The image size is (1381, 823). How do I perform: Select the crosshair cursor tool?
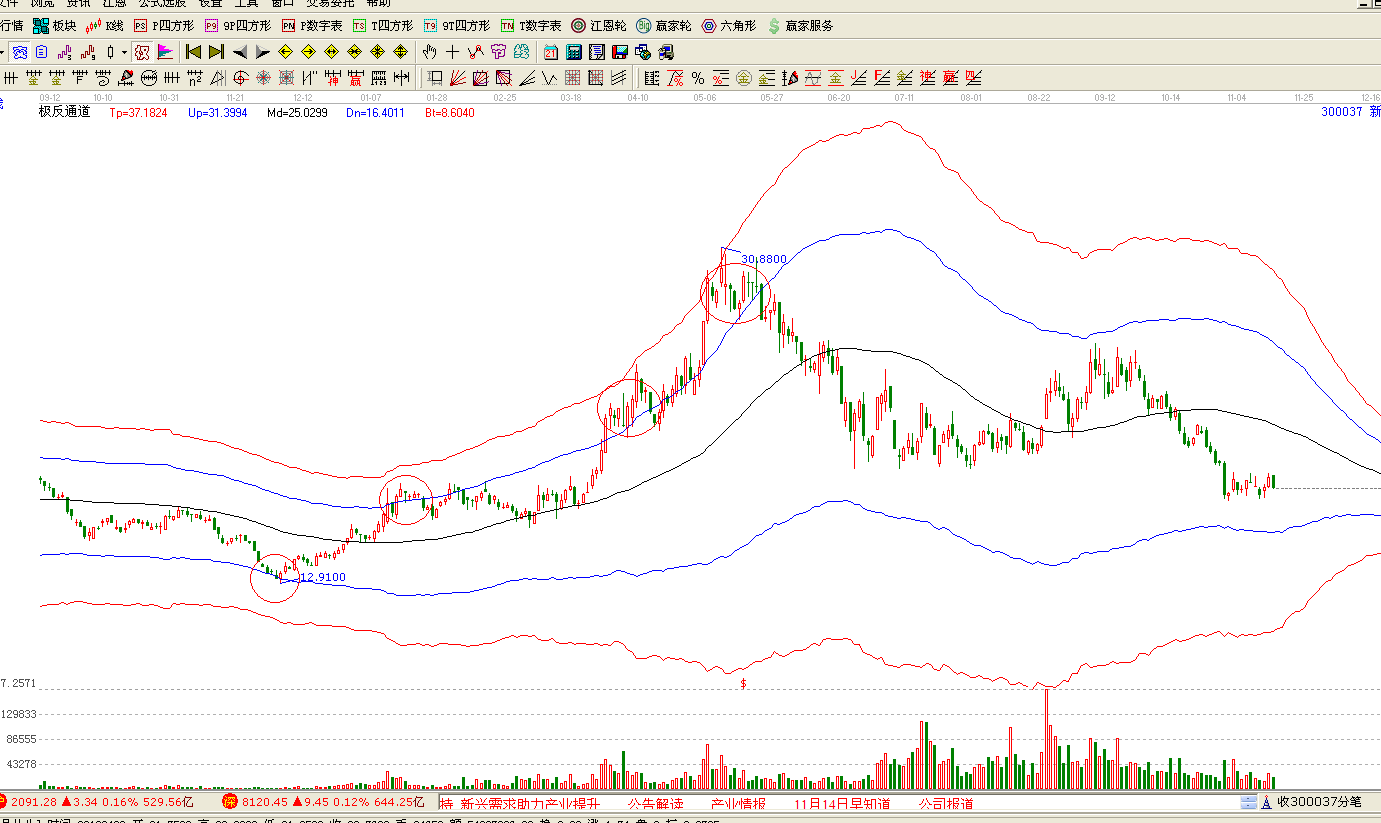[x=452, y=52]
